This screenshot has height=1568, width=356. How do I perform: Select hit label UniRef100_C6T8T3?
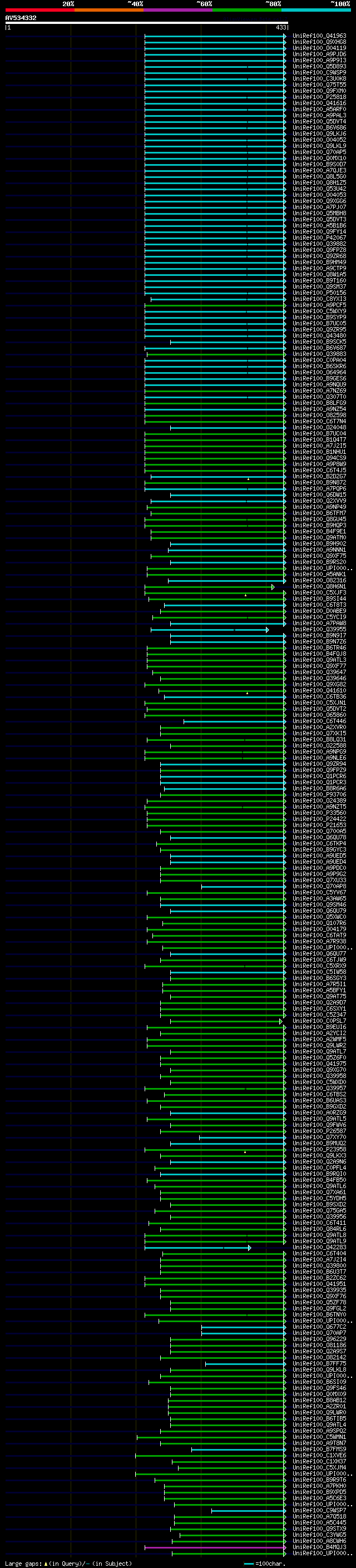click(x=319, y=605)
